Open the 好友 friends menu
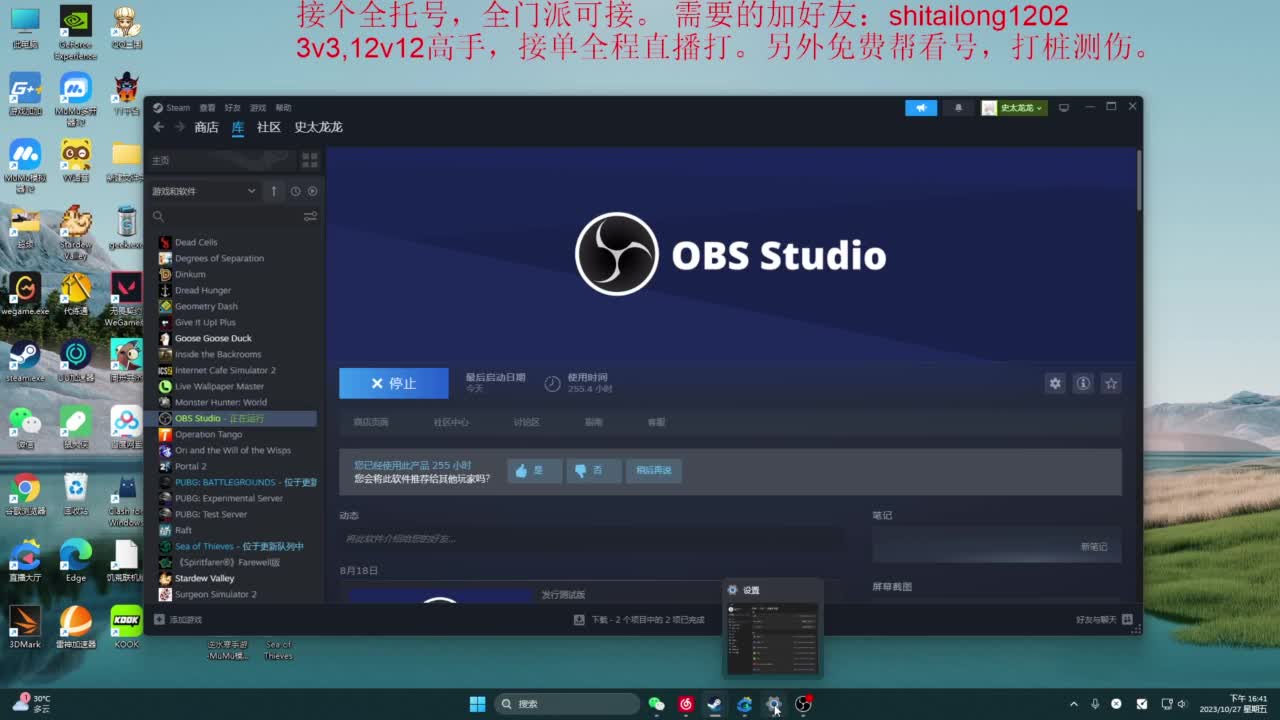The height and width of the screenshot is (720, 1280). coord(232,108)
